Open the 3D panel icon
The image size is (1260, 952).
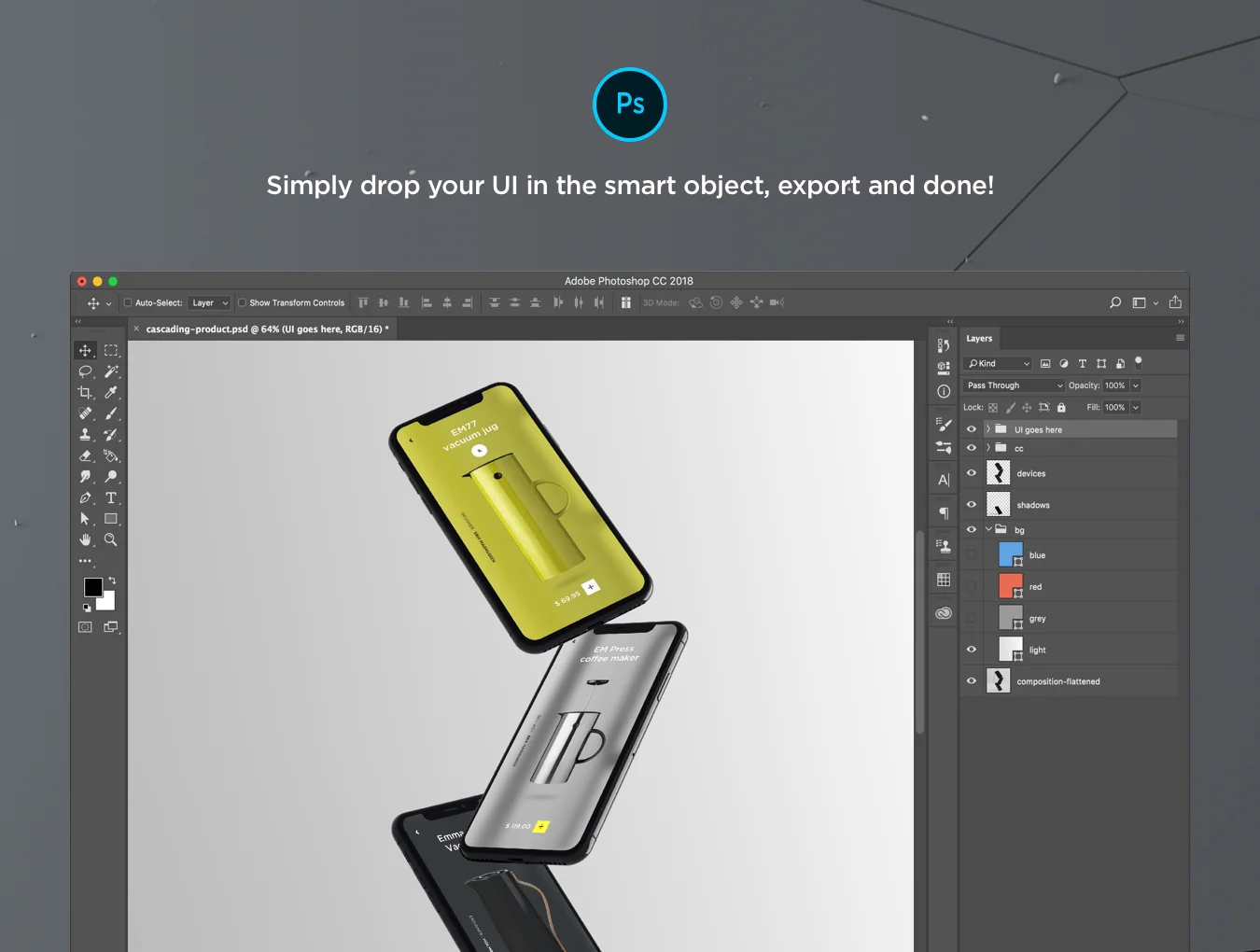point(944,368)
